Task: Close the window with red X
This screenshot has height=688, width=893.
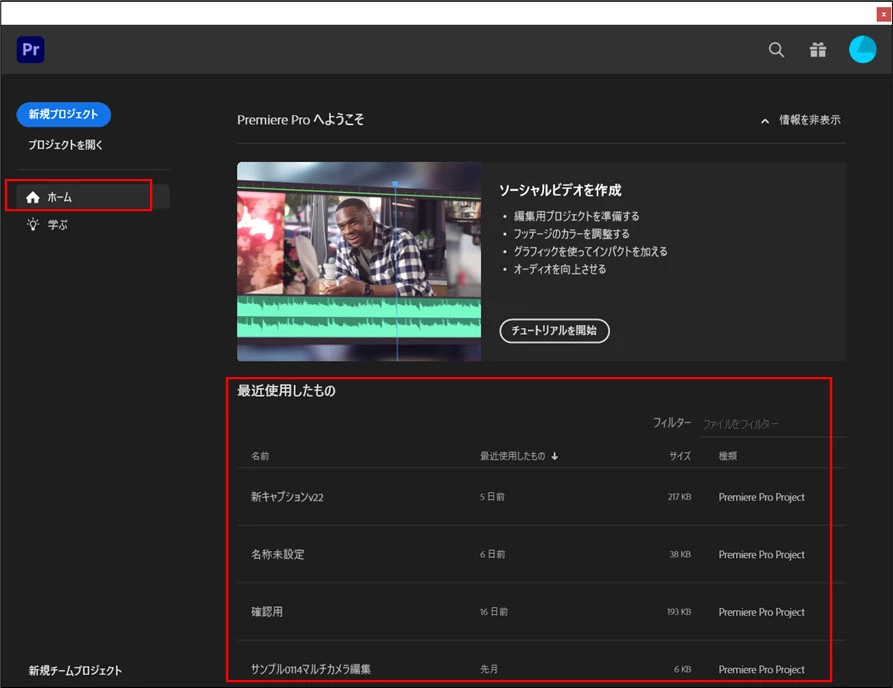Action: [x=883, y=14]
